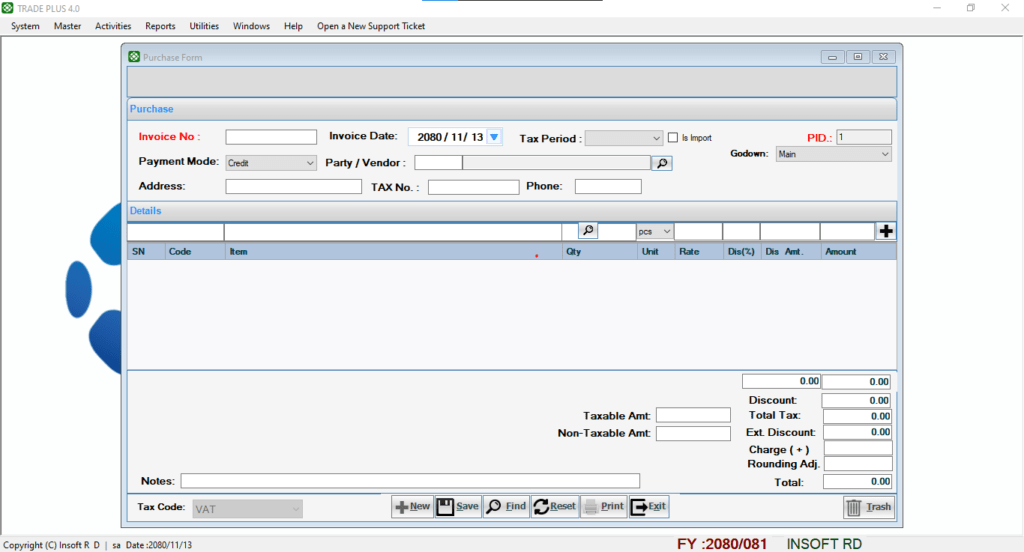The width and height of the screenshot is (1024, 552).
Task: Click Open a New Support Ticket
Action: (370, 26)
